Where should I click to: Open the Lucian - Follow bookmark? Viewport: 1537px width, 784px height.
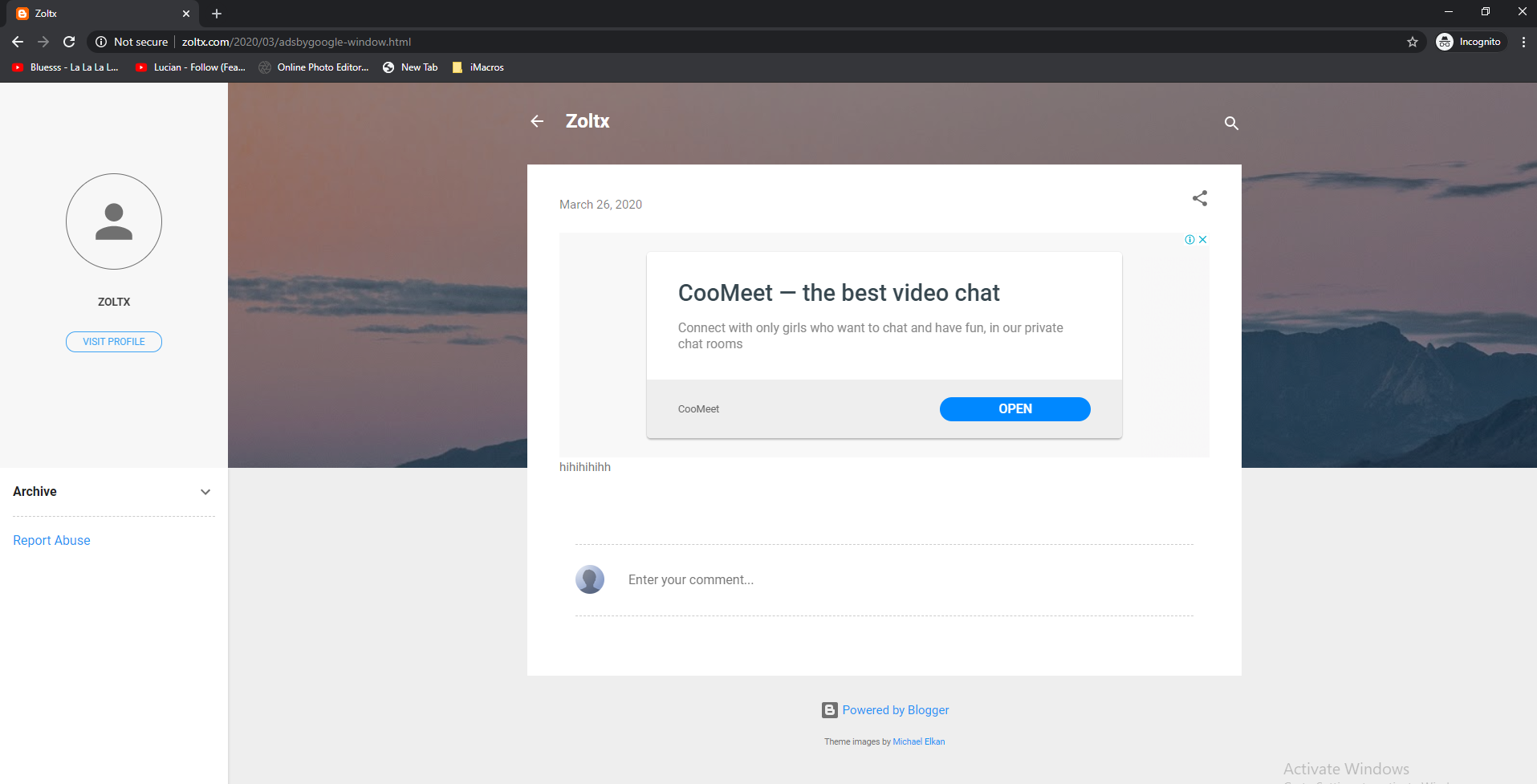(191, 67)
